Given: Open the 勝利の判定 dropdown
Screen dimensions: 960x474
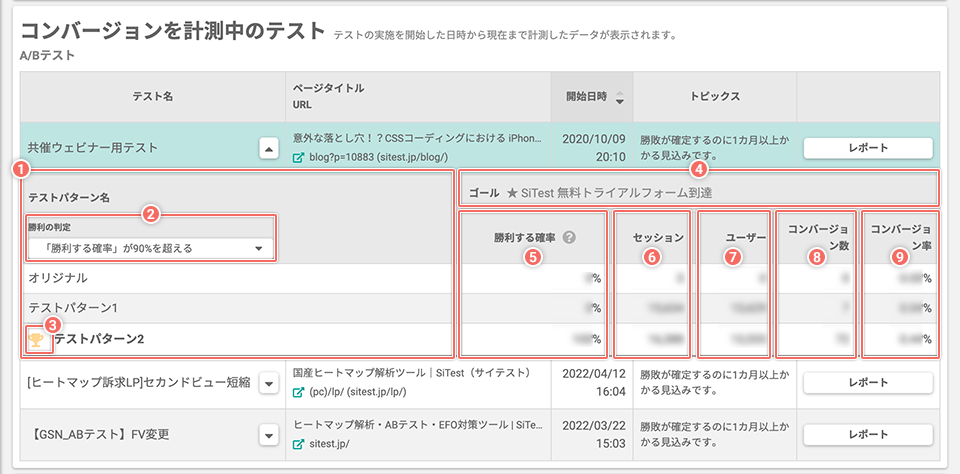Looking at the screenshot, I should 150,249.
